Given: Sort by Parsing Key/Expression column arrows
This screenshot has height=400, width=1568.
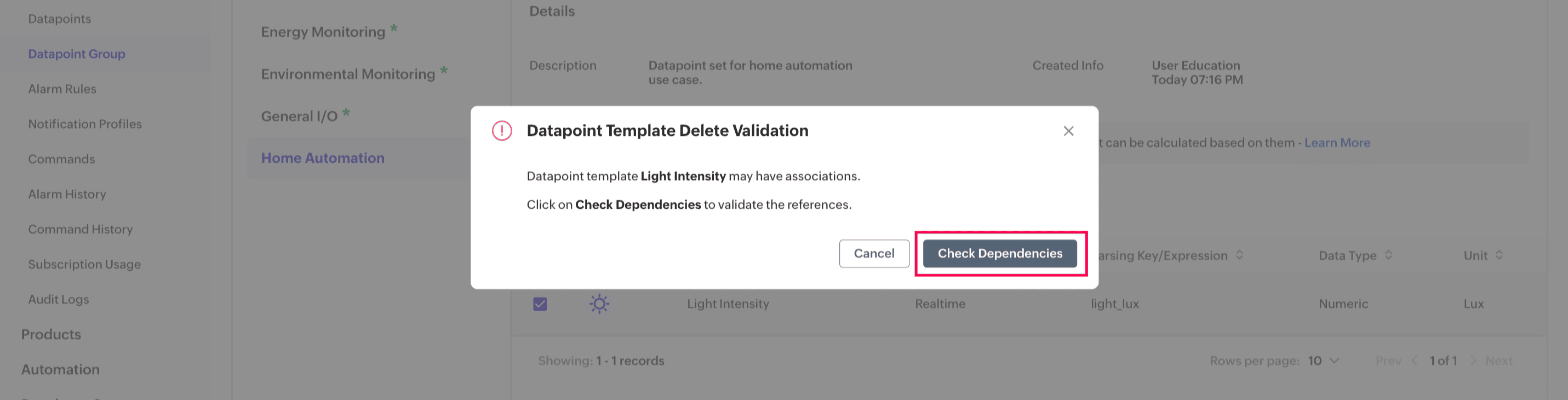Looking at the screenshot, I should click(x=1239, y=255).
